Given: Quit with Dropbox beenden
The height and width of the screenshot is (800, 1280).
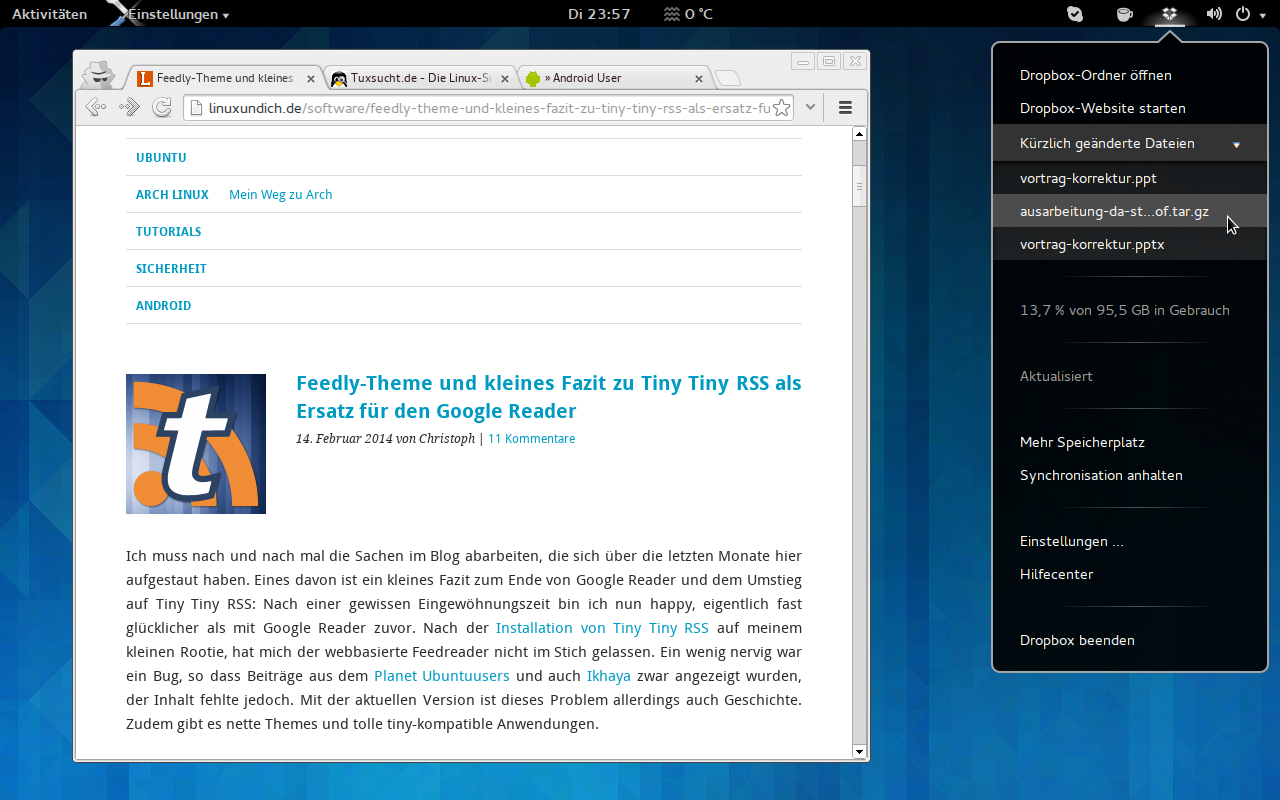Looking at the screenshot, I should click(x=1130, y=640).
